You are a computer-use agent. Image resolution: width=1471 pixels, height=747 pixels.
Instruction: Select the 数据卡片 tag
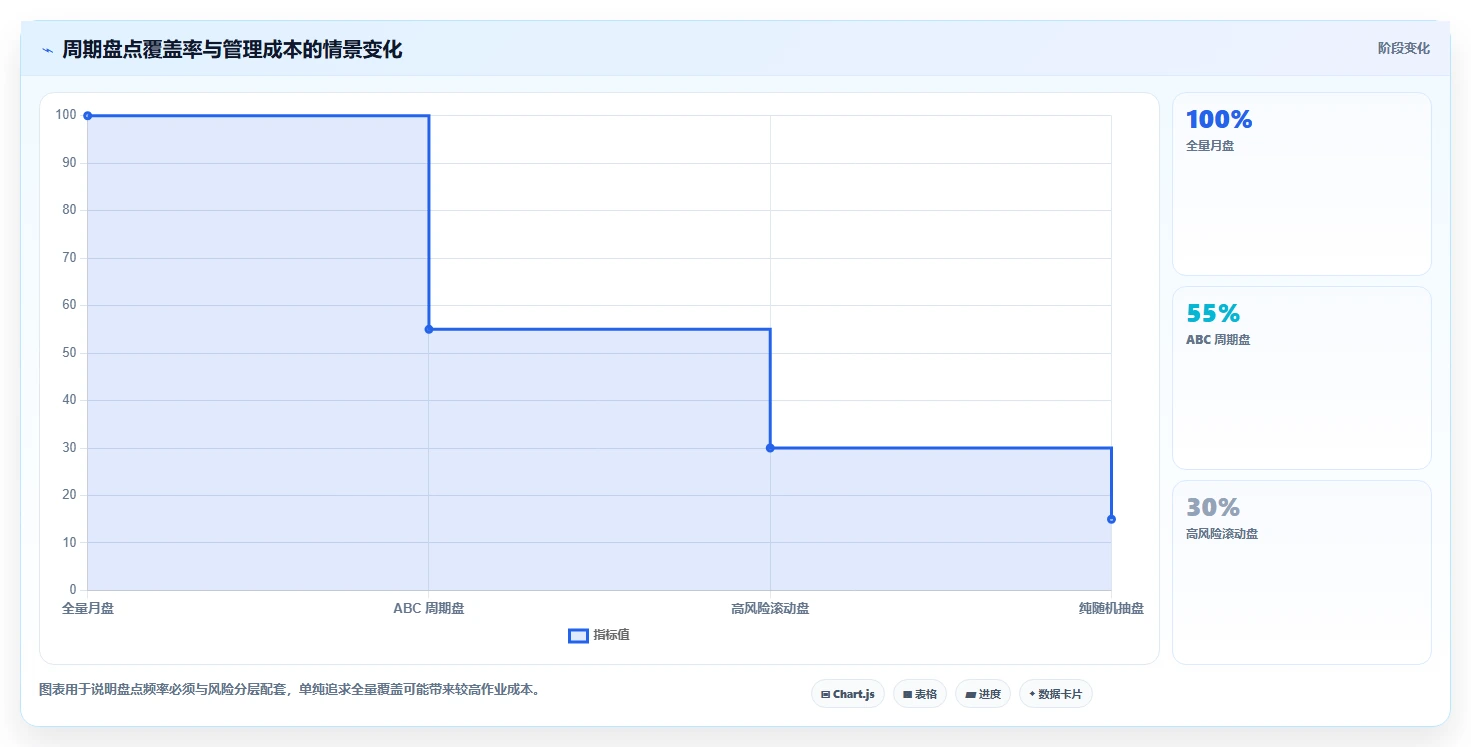point(1055,694)
